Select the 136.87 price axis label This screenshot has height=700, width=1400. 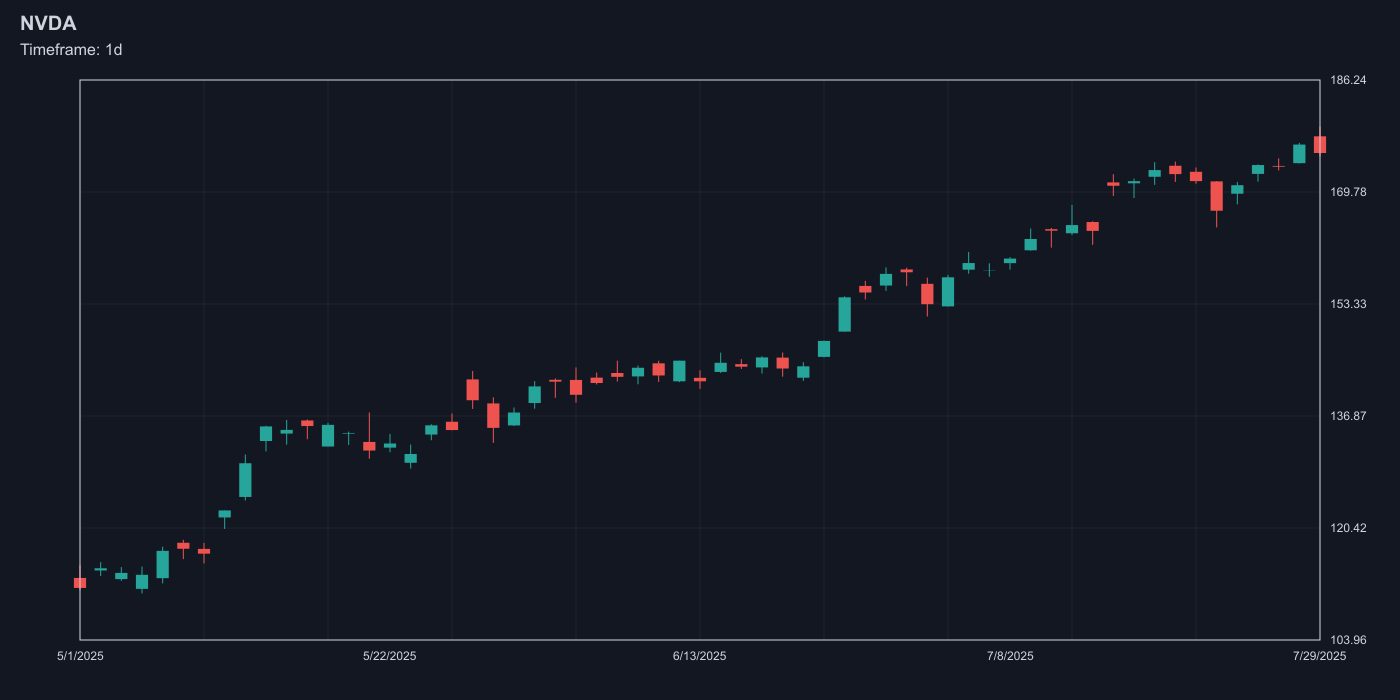(1348, 416)
